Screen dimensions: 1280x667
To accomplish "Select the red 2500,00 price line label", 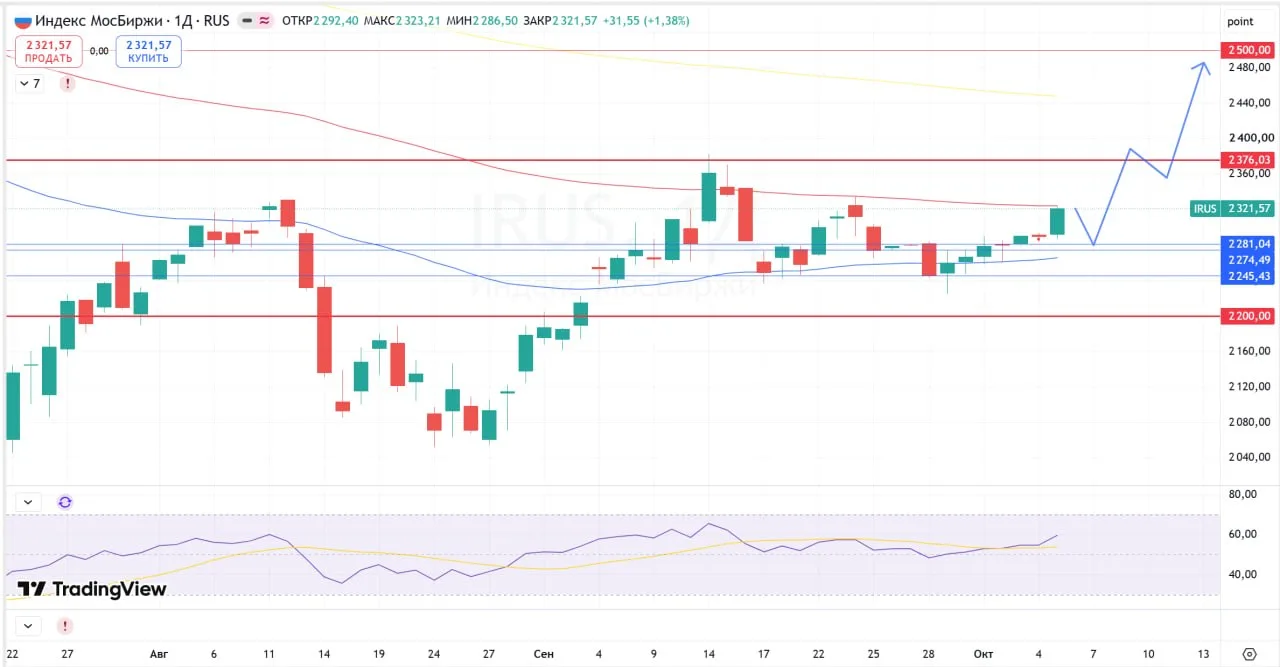I will 1247,50.
